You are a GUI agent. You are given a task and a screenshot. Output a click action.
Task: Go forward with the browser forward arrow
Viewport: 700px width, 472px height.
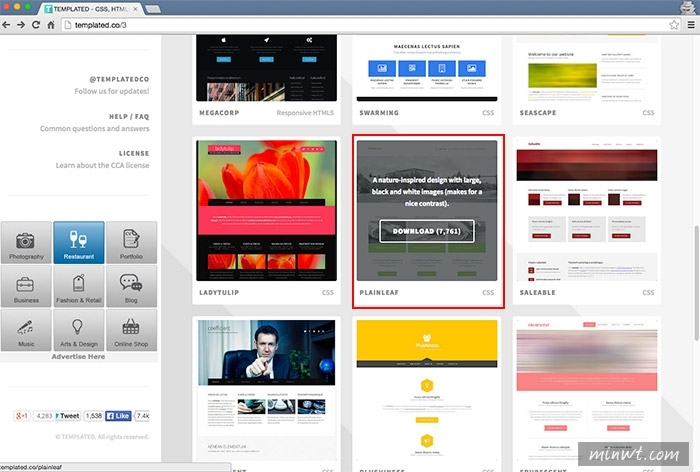21,25
